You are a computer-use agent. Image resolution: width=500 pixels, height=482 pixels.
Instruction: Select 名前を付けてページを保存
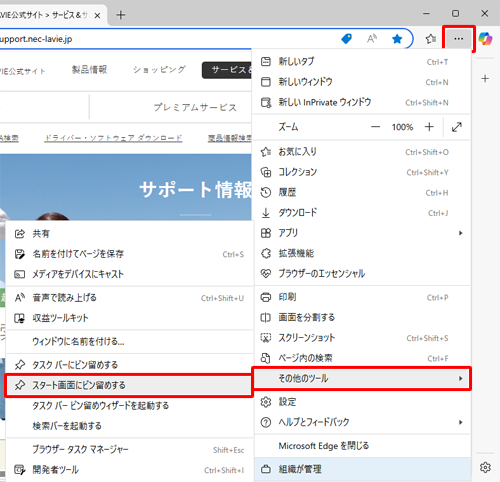[129, 254]
